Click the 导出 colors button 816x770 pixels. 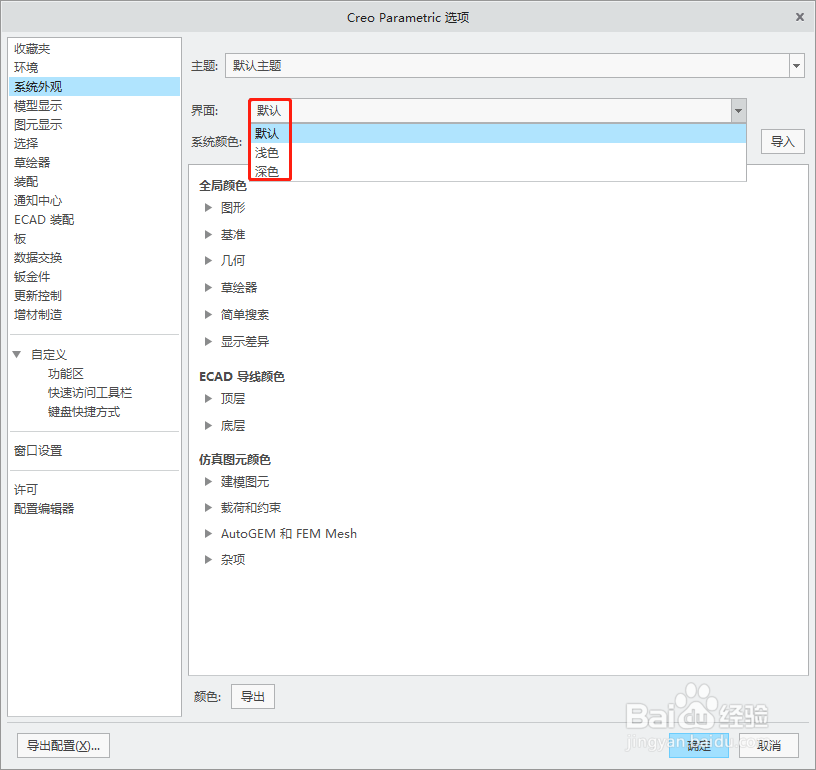click(253, 697)
